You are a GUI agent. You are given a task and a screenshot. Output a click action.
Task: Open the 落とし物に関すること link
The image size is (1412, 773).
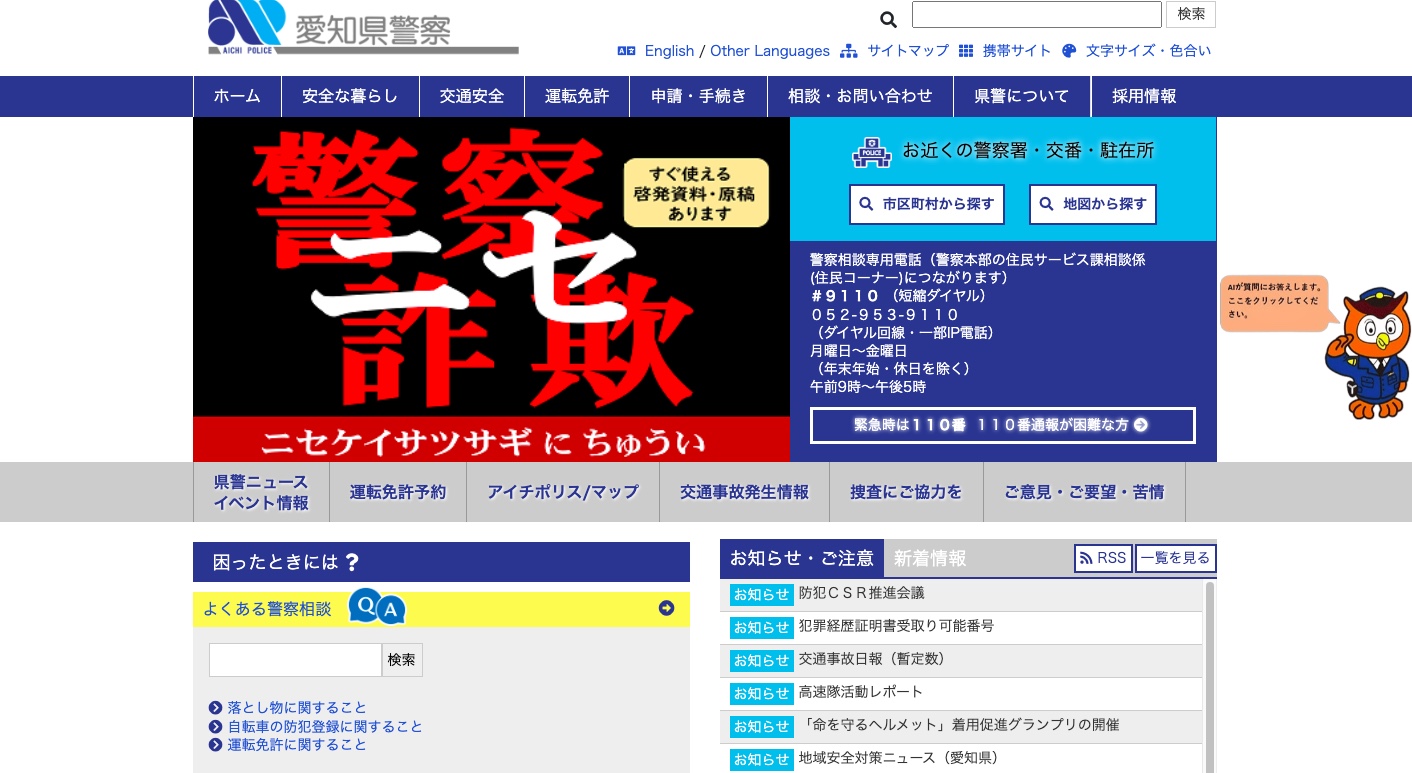[296, 707]
